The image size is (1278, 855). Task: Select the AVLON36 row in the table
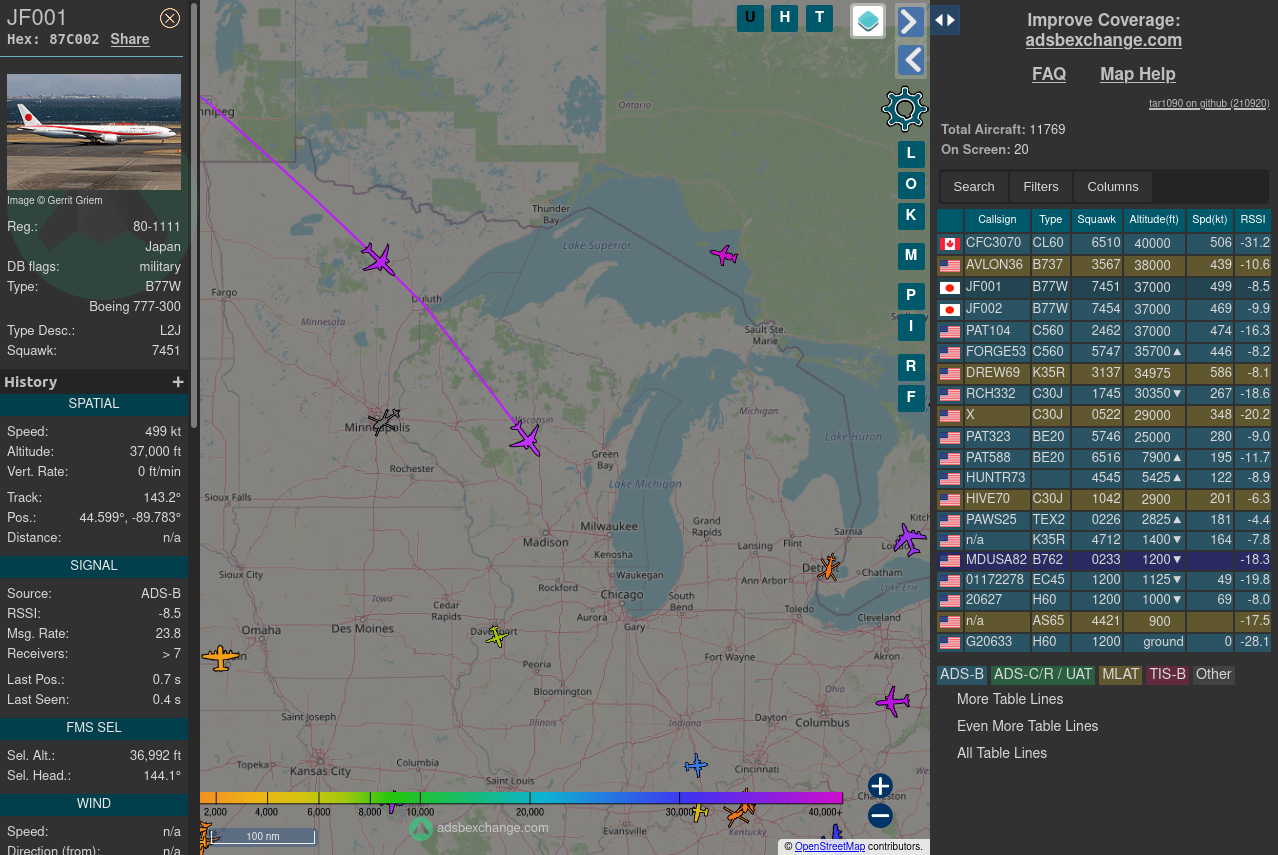1104,265
